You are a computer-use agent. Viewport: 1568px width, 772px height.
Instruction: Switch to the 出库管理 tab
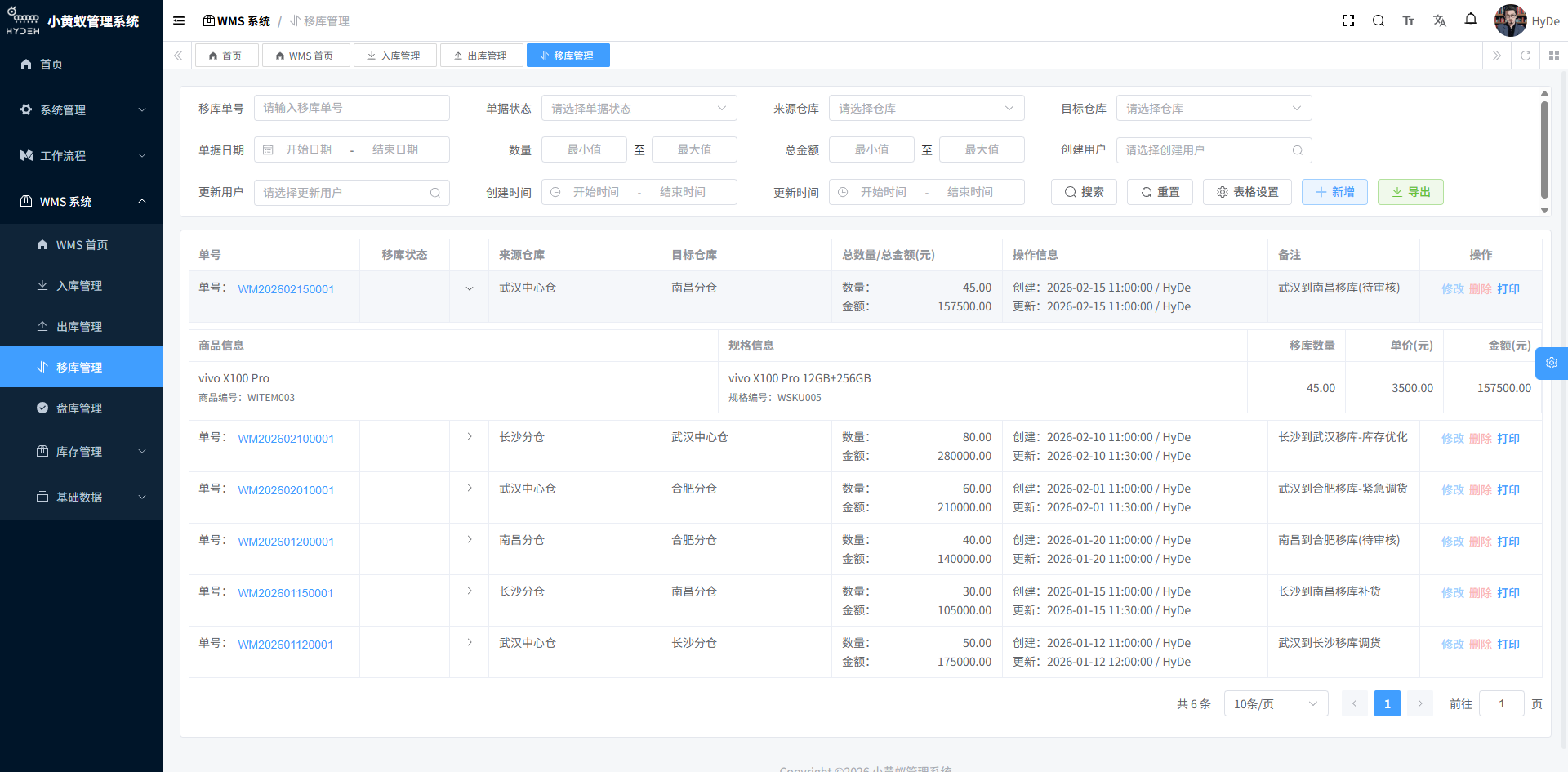click(x=481, y=56)
